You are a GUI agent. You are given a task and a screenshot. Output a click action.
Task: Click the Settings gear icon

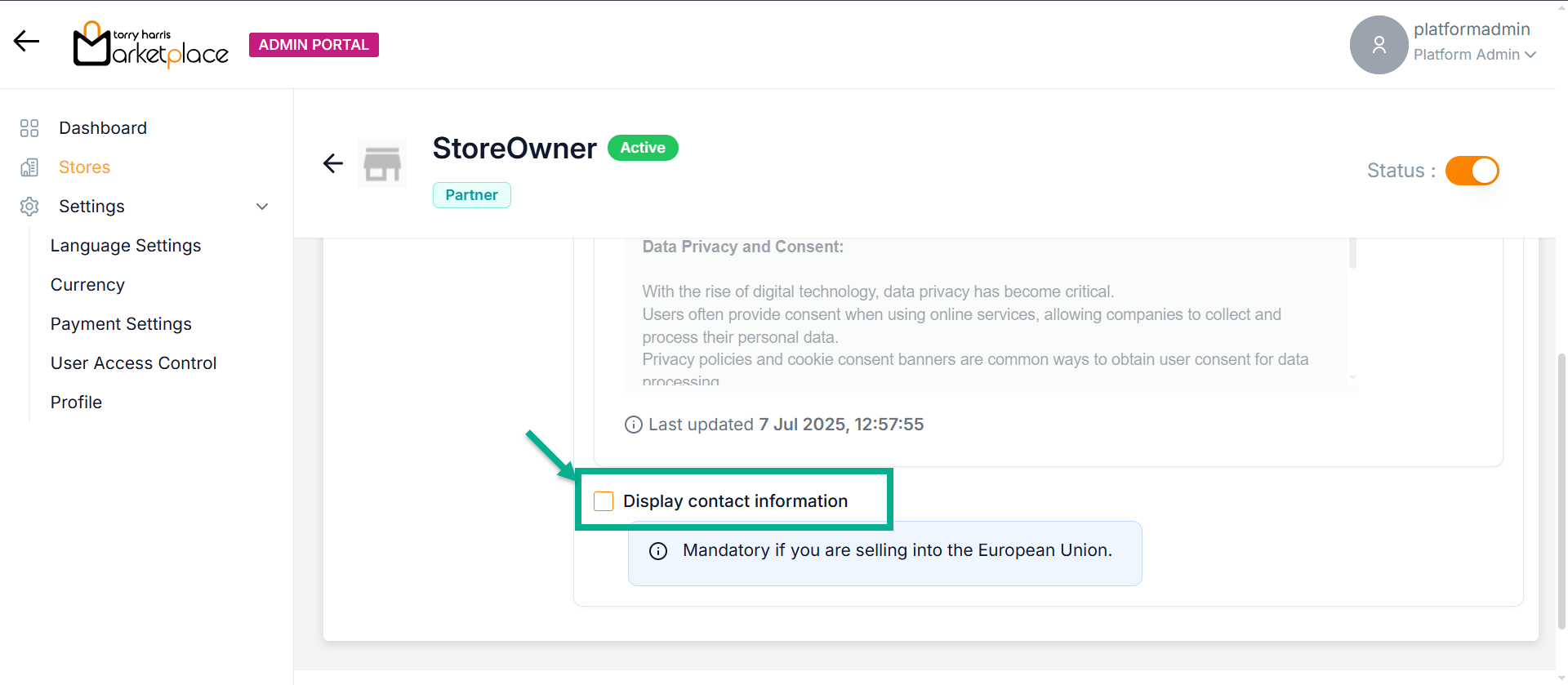coord(29,207)
